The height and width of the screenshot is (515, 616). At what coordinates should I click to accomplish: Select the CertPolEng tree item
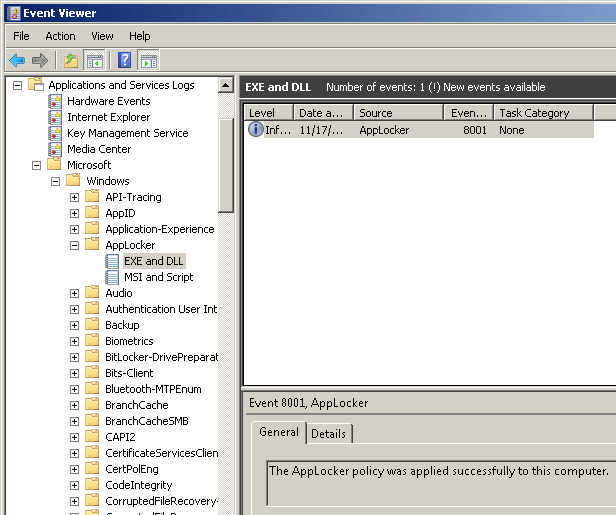point(132,469)
